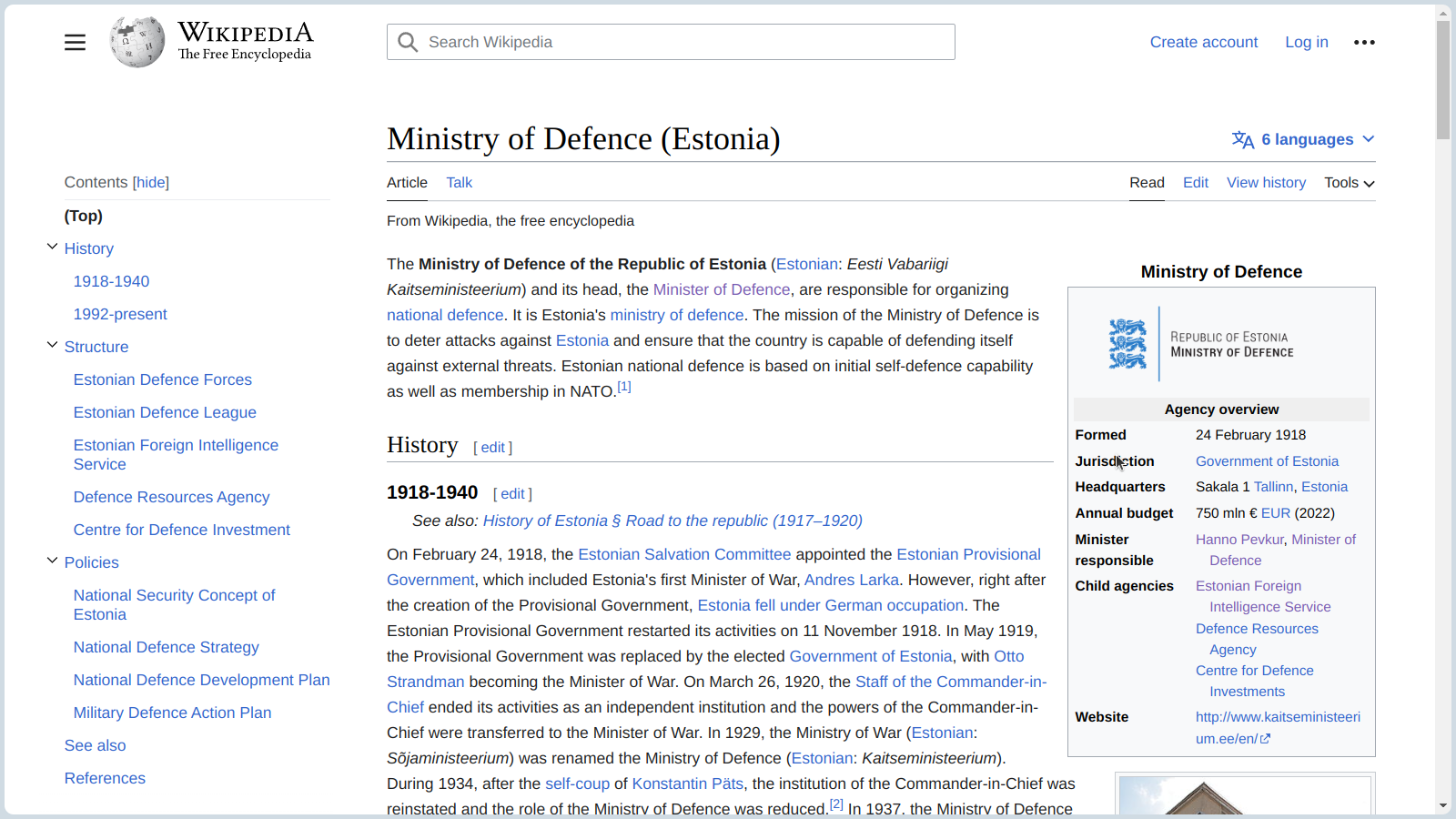The height and width of the screenshot is (819, 1456).
Task: Go to Estonian Defence Forces in contents
Action: click(x=163, y=379)
